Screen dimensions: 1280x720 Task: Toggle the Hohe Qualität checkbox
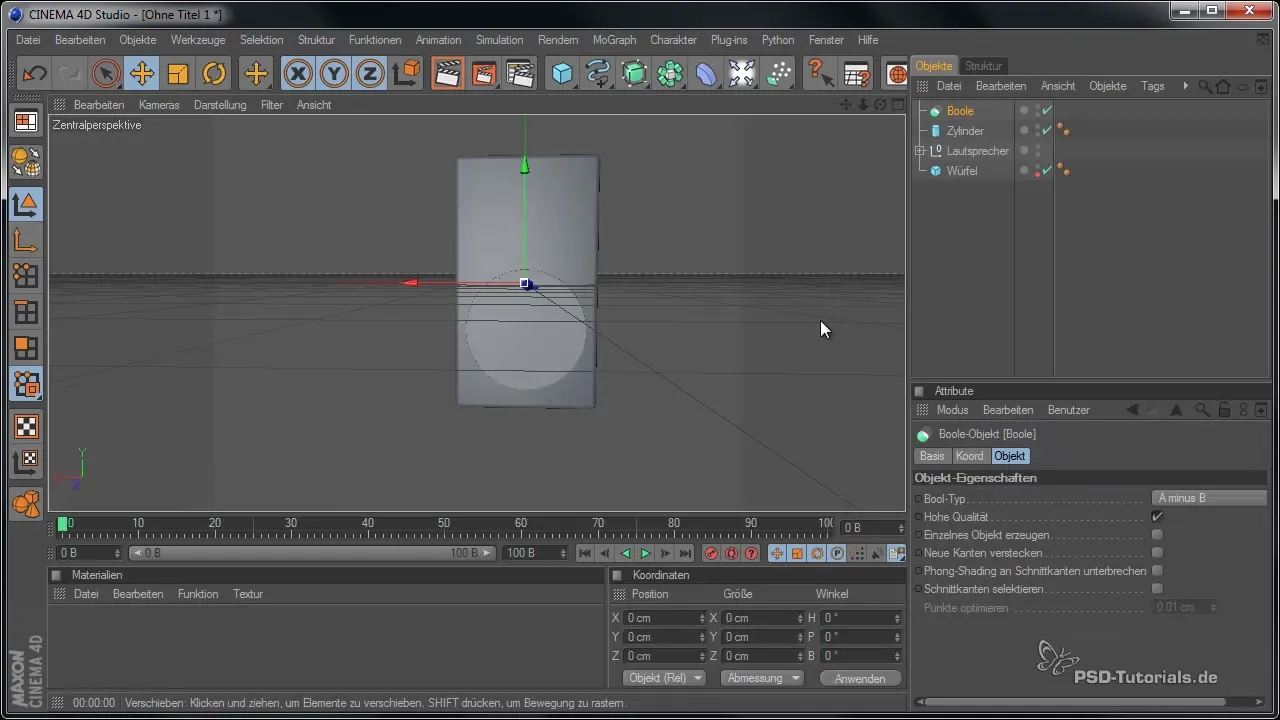pyautogui.click(x=1158, y=517)
